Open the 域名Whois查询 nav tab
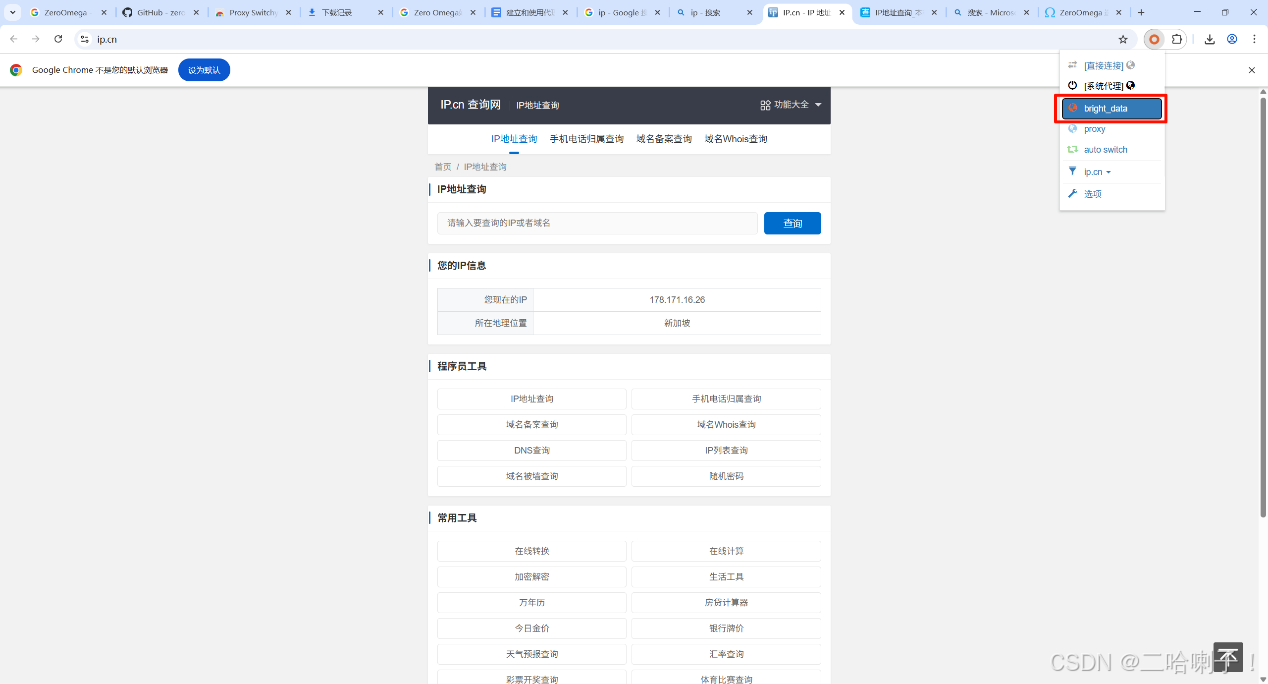1268x684 pixels. tap(736, 139)
